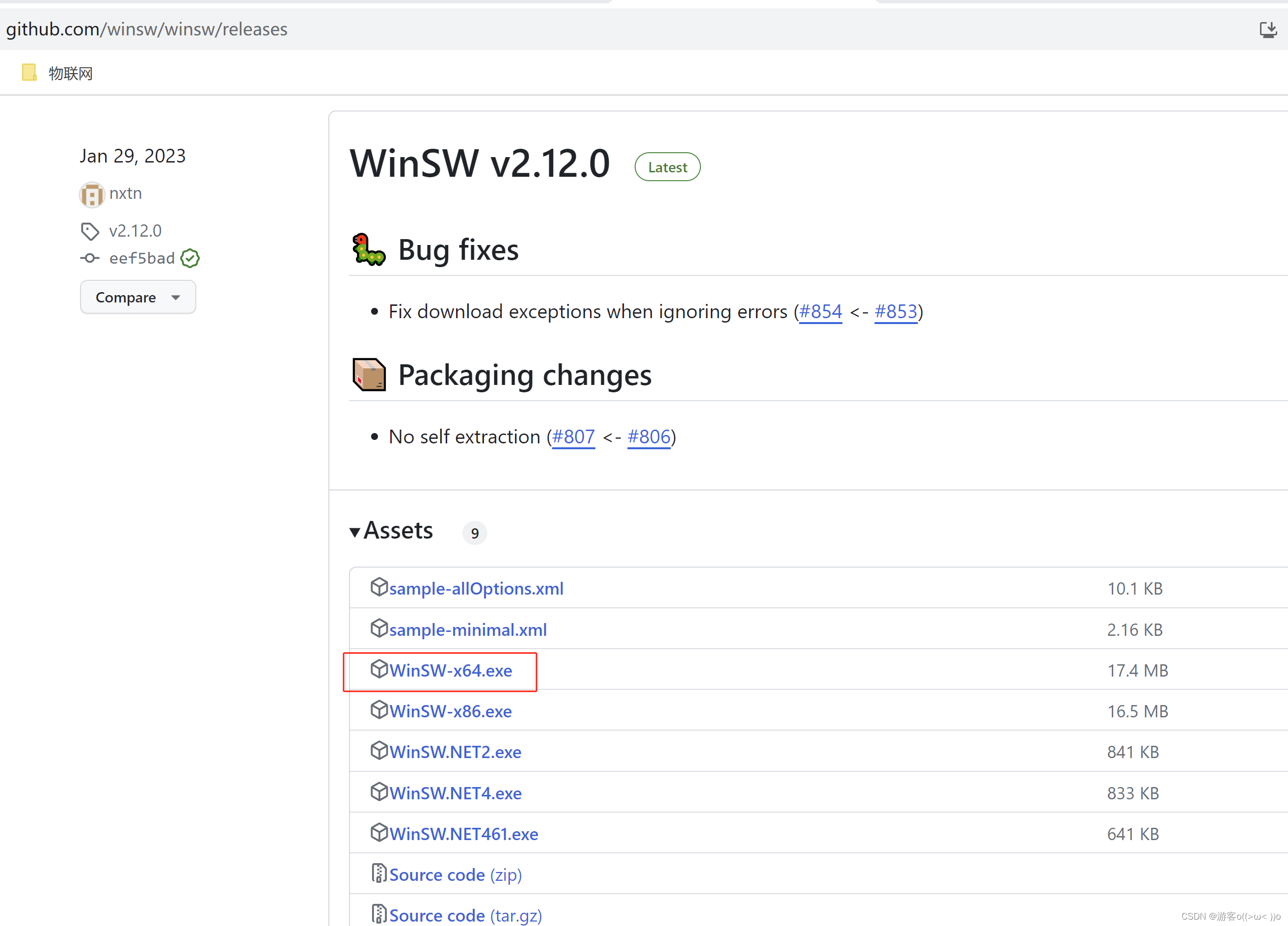Open the Compare dropdown
The height and width of the screenshot is (926, 1288).
click(137, 297)
